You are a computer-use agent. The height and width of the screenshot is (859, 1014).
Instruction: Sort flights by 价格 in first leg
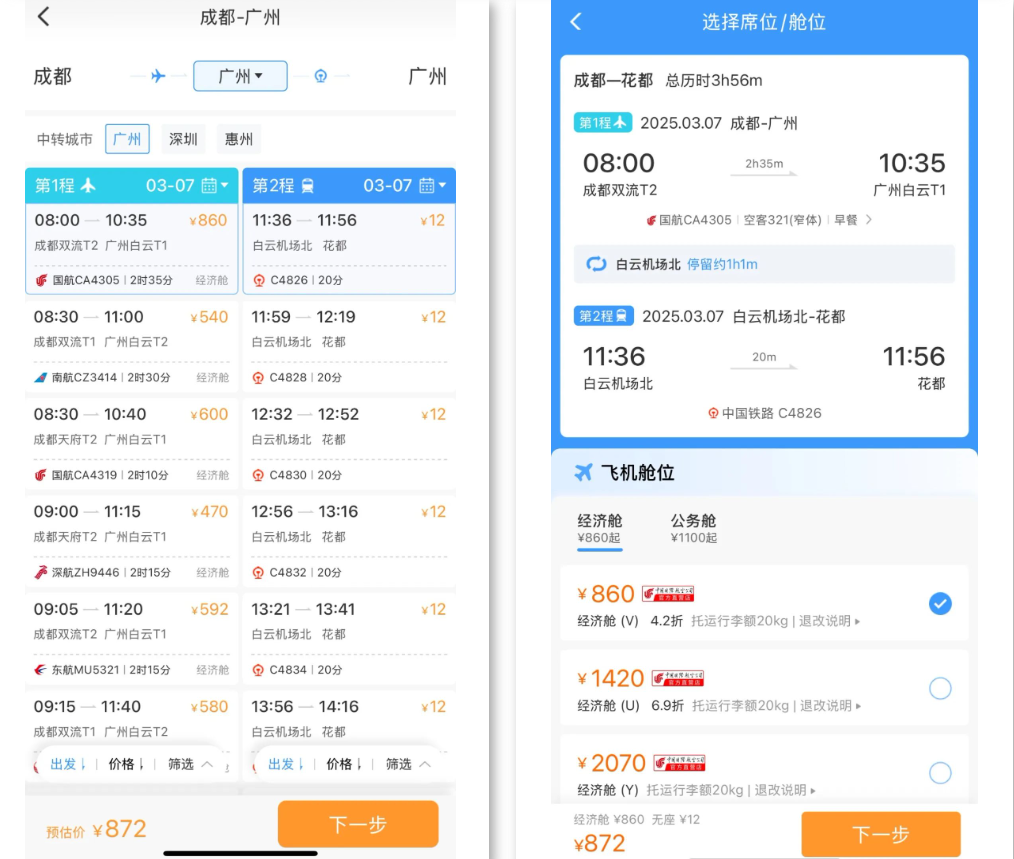[x=127, y=764]
